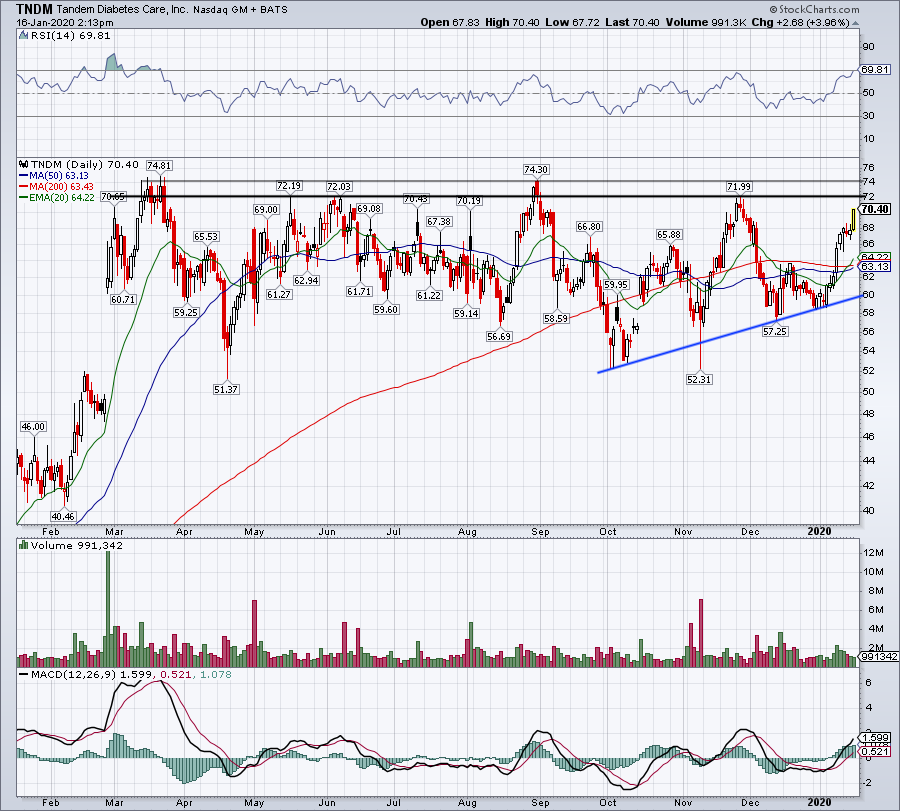Image resolution: width=900 pixels, height=811 pixels.
Task: Click the 58.59 September low label
Action: [x=556, y=318]
